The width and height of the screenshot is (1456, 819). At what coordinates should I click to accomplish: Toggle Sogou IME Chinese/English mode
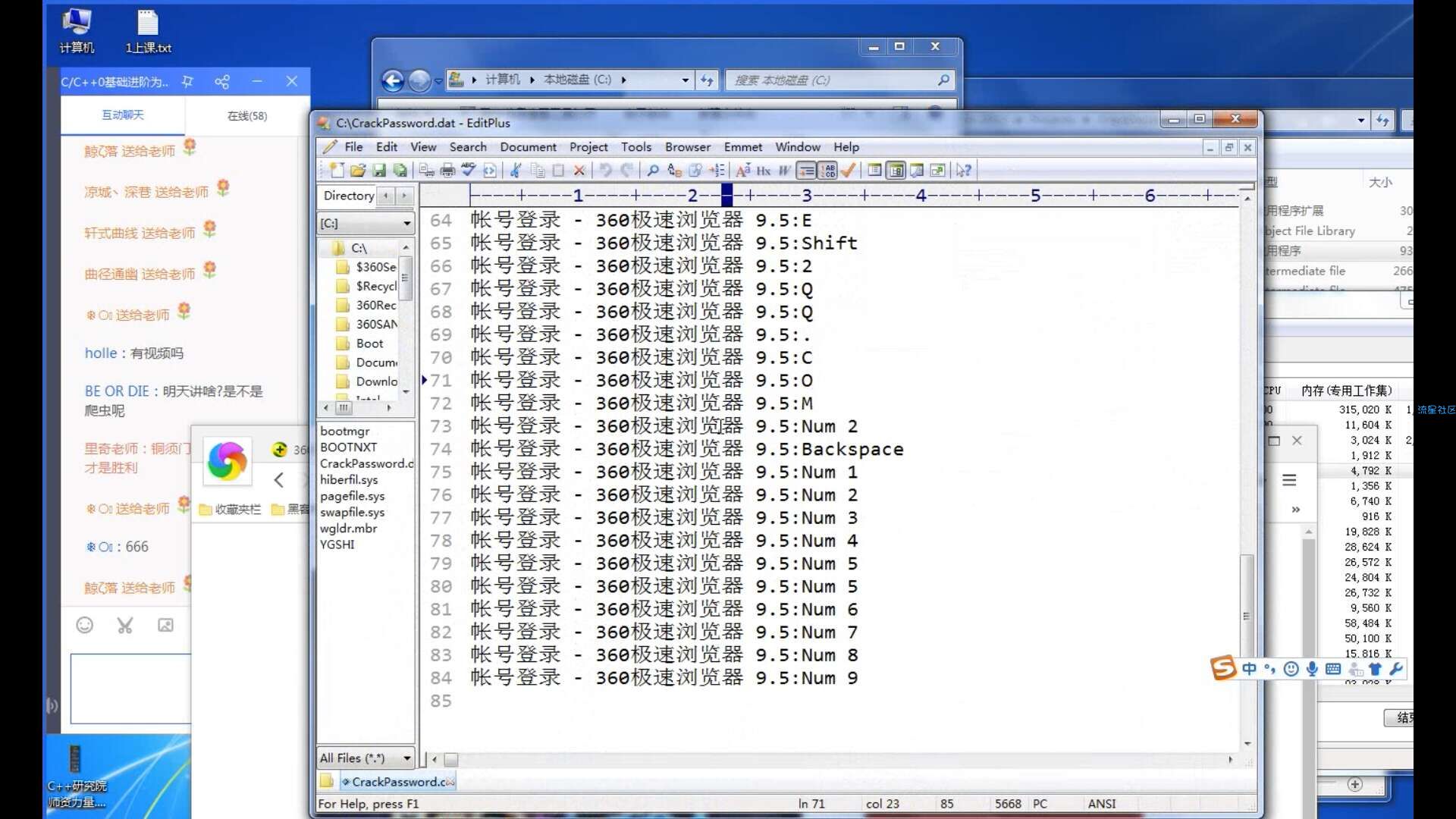(1249, 669)
